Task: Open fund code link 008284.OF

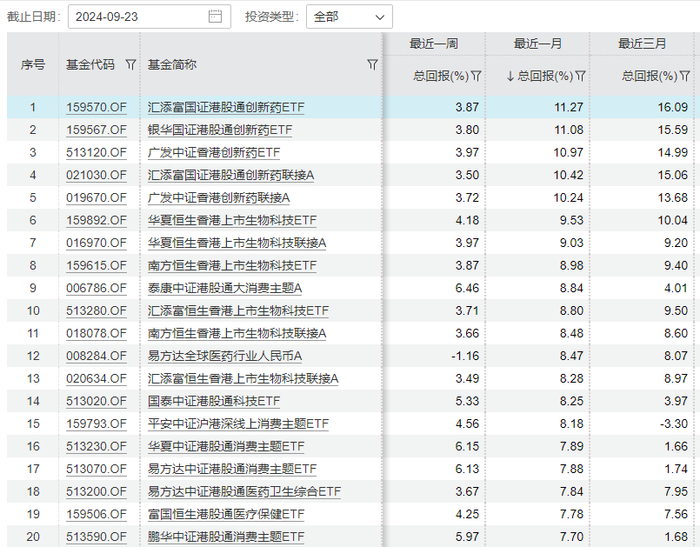Action: pyautogui.click(x=96, y=356)
